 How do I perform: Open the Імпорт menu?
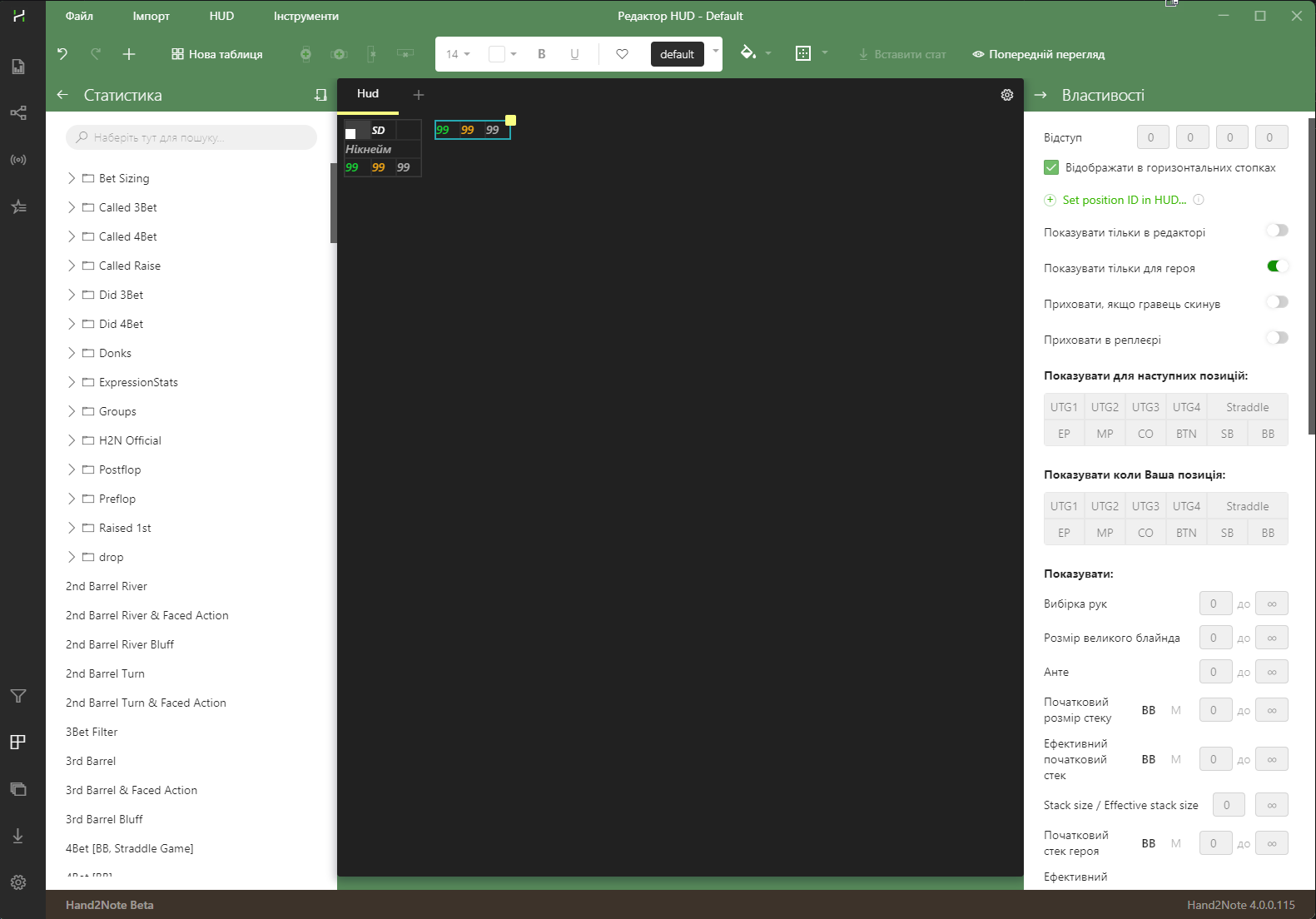click(151, 16)
